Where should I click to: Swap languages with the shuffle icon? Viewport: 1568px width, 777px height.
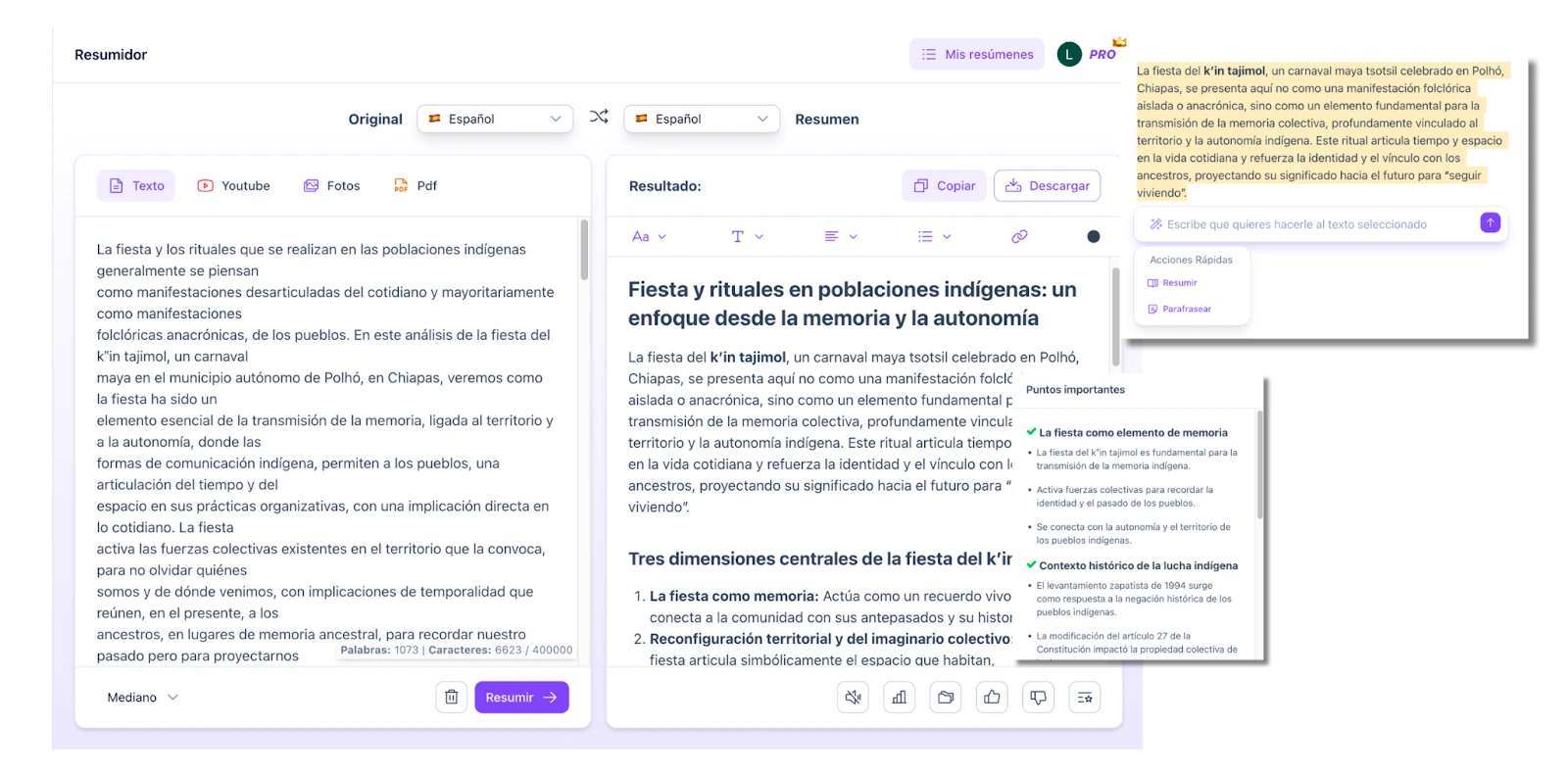[599, 117]
